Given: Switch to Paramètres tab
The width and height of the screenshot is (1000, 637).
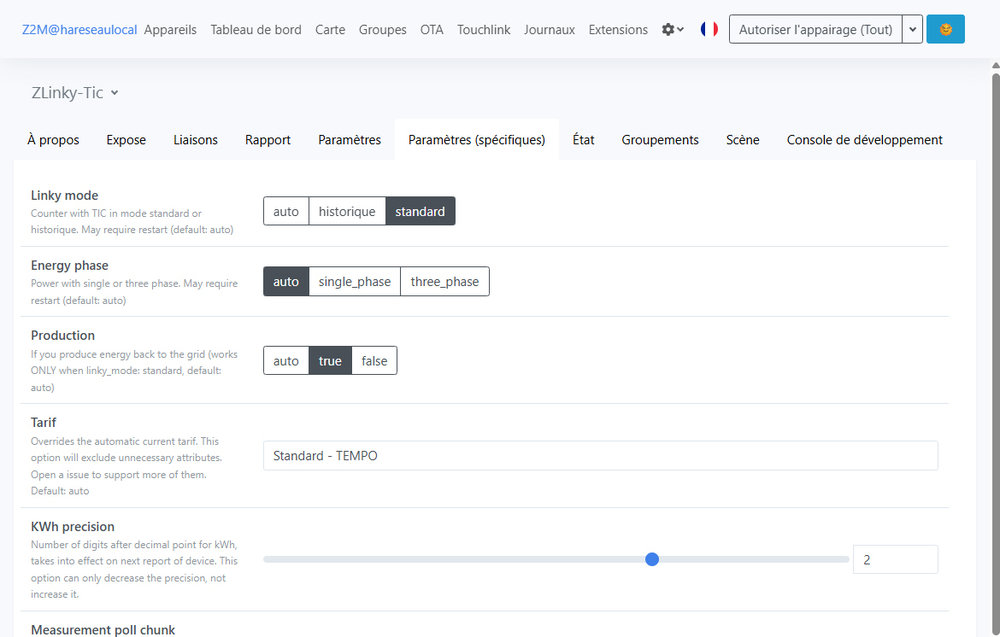Looking at the screenshot, I should click(349, 140).
